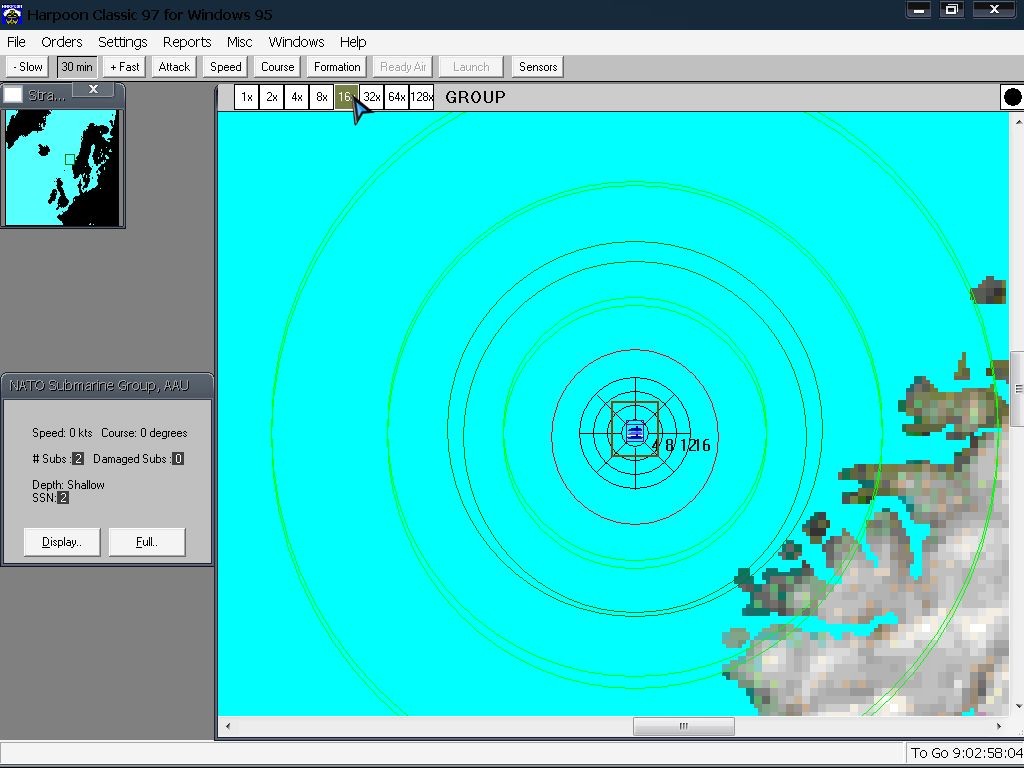Speed up time with + Fast button
The image size is (1024, 768).
point(125,67)
